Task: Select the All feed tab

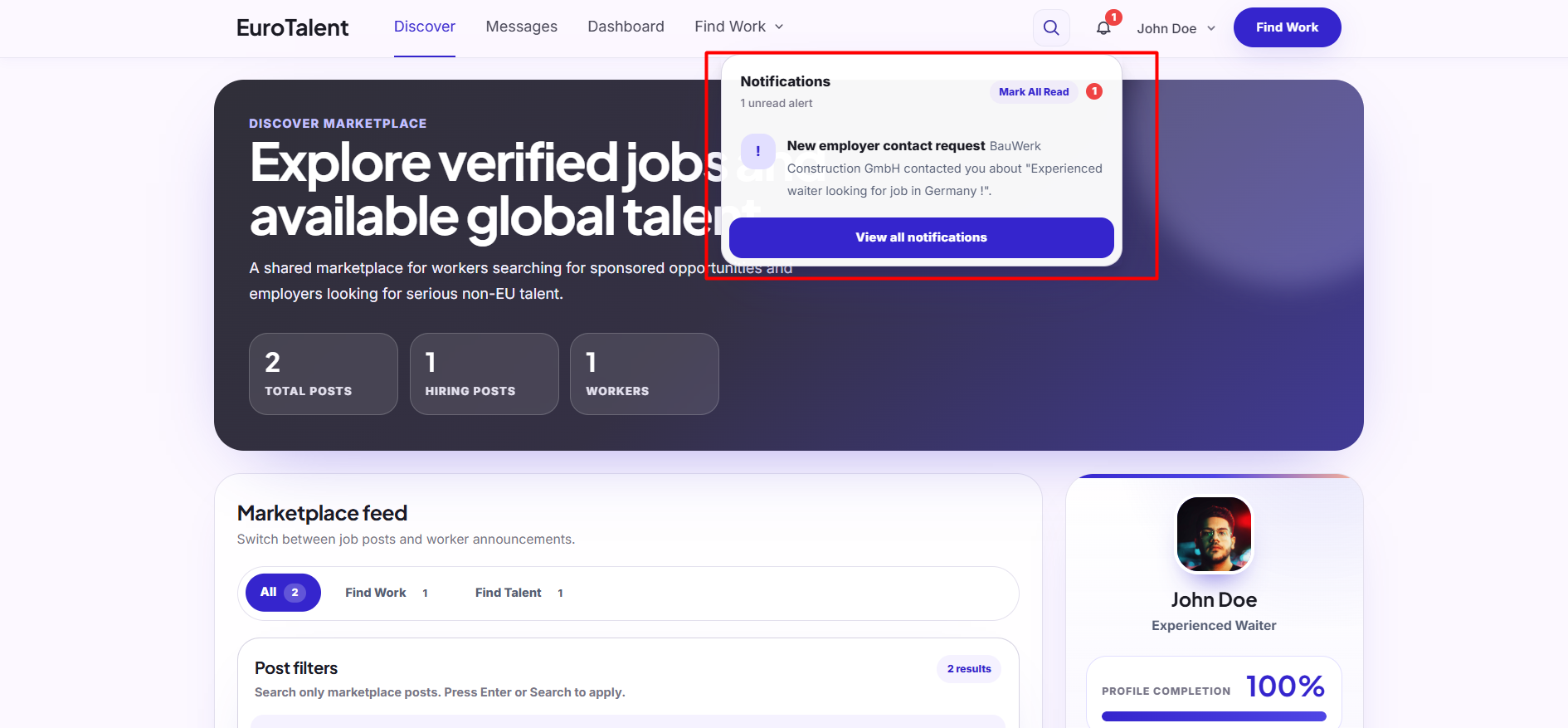Action: click(283, 593)
